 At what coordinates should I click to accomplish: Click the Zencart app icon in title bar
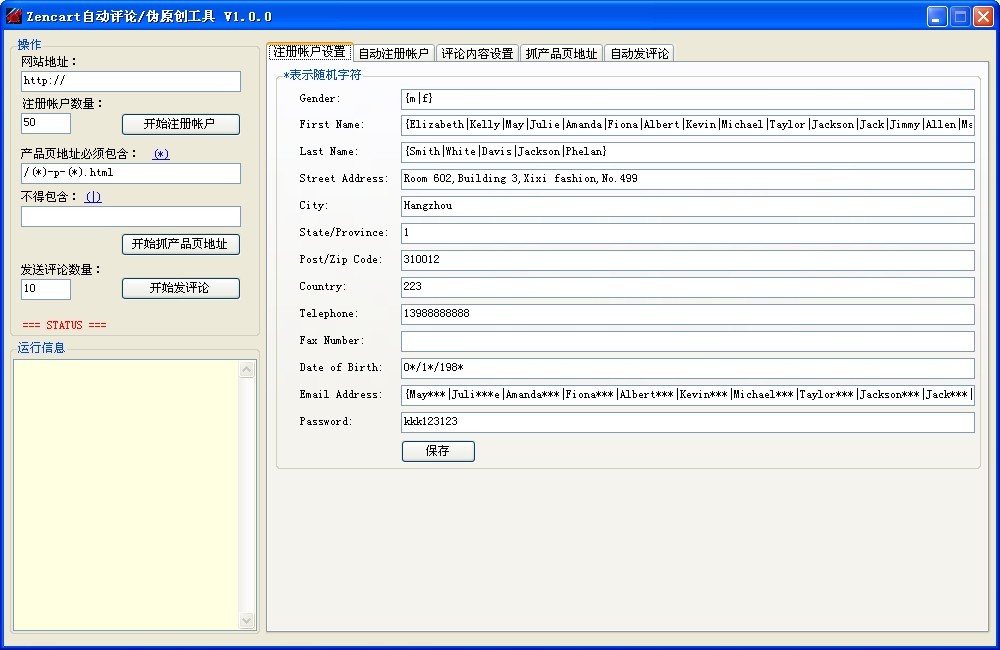coord(13,16)
